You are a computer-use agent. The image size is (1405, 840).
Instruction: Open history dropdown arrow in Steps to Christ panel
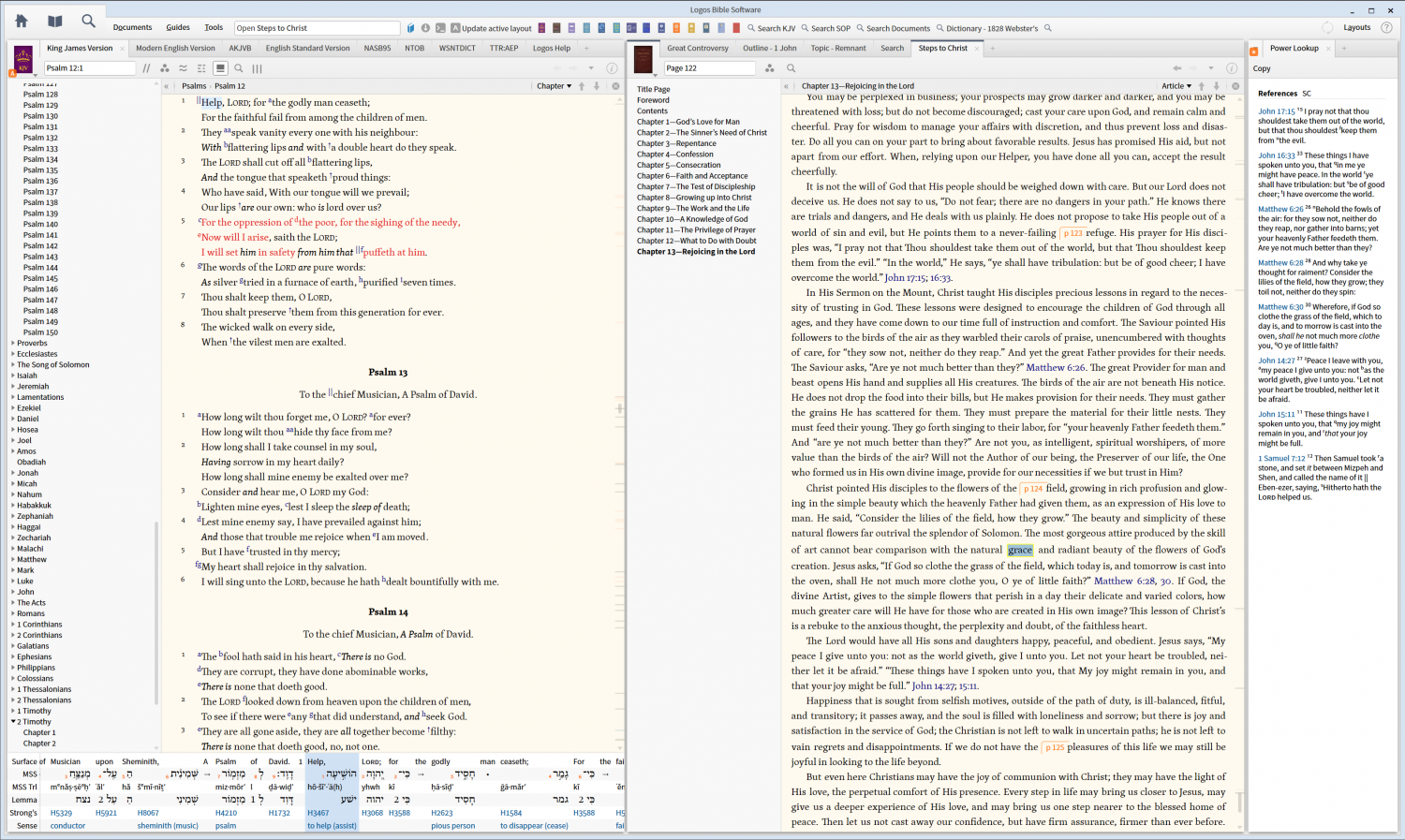point(1211,68)
